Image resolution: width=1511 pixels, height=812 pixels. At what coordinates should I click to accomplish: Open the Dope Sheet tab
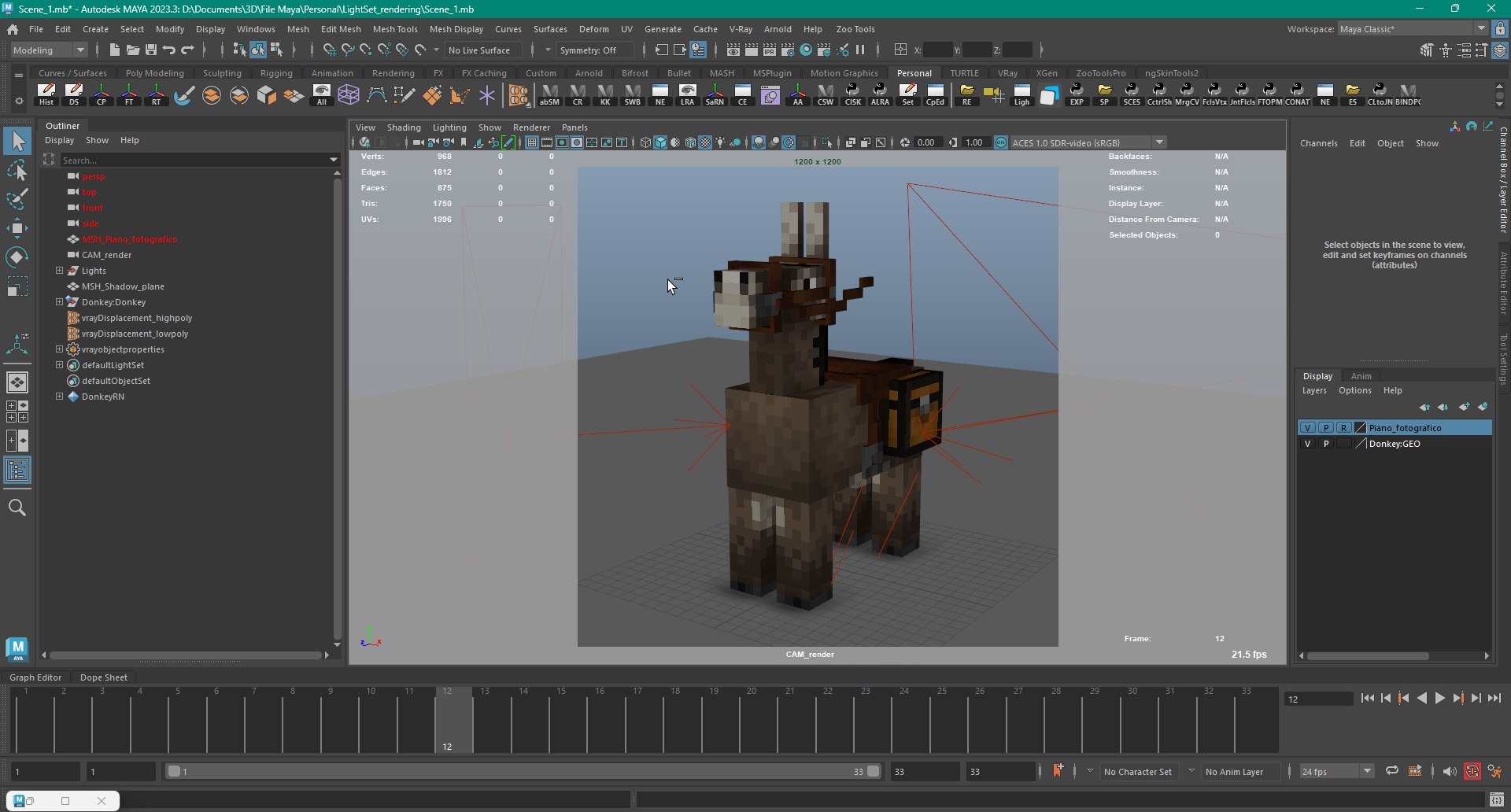tap(103, 677)
